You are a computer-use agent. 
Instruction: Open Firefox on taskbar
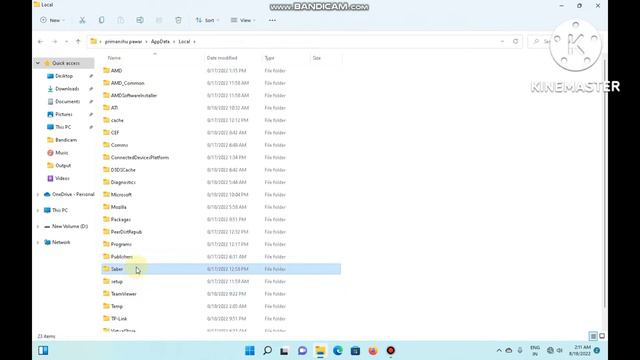(x=373, y=351)
